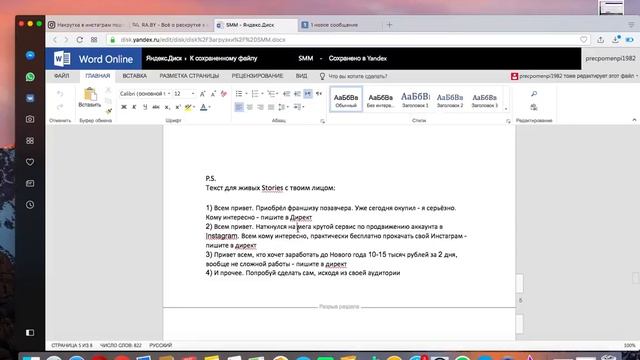Viewport: 640px width, 360px height.
Task: Open the bullet list dropdown arrow
Action: [x=246, y=94]
